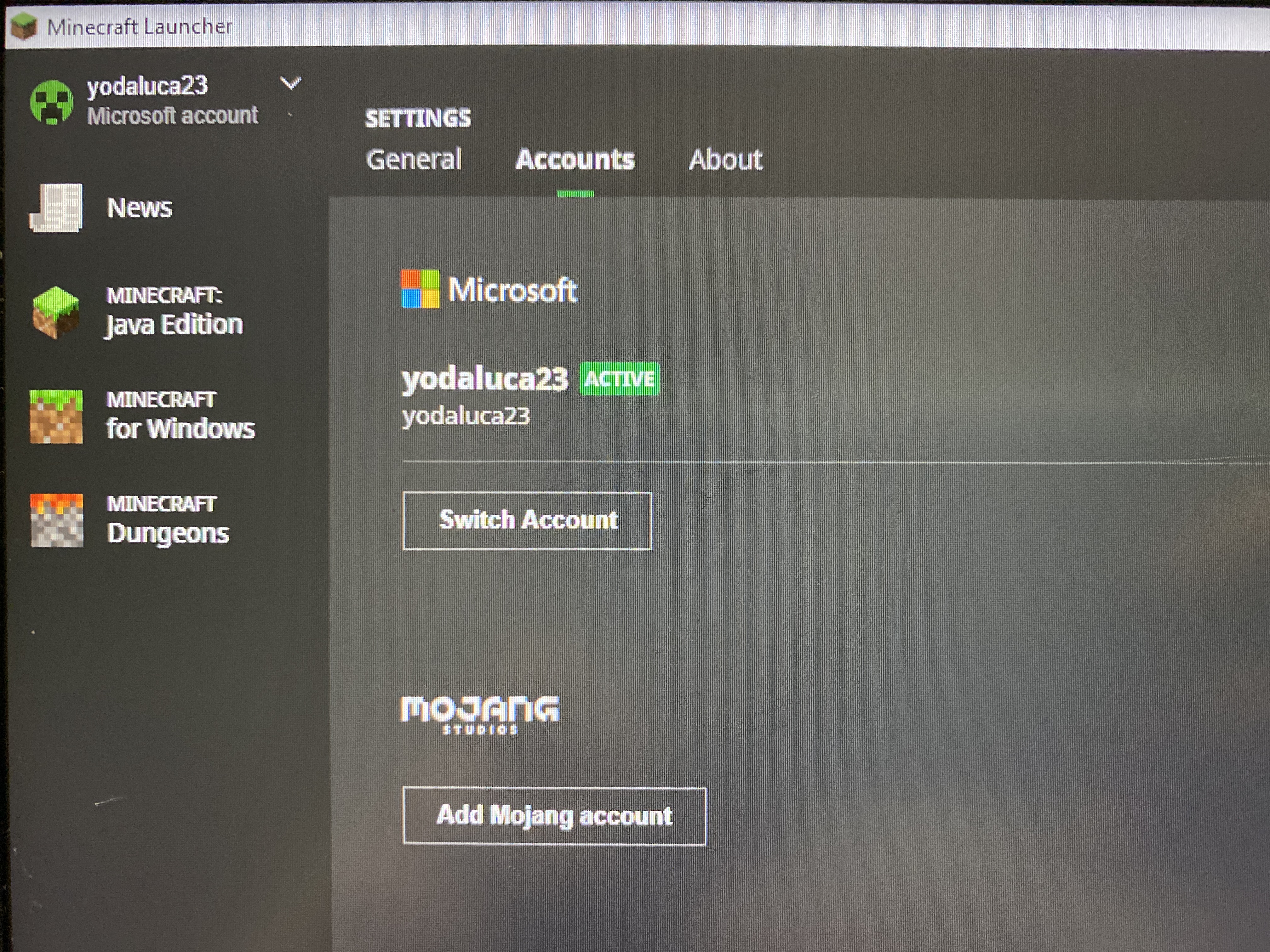Screen dimensions: 1270x952
Task: Click the Add Mojang account button
Action: 554,815
